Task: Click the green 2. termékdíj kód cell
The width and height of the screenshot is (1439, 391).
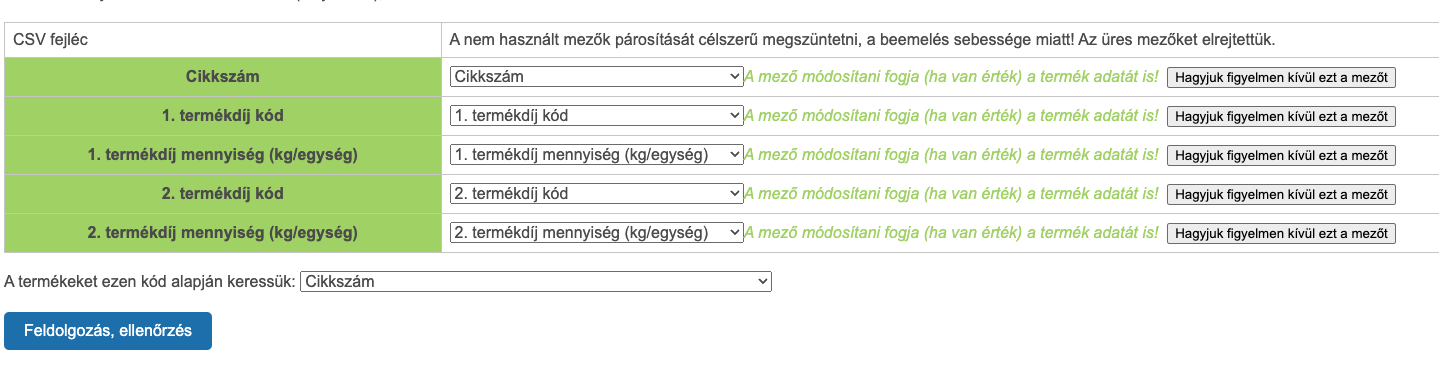Action: 223,194
